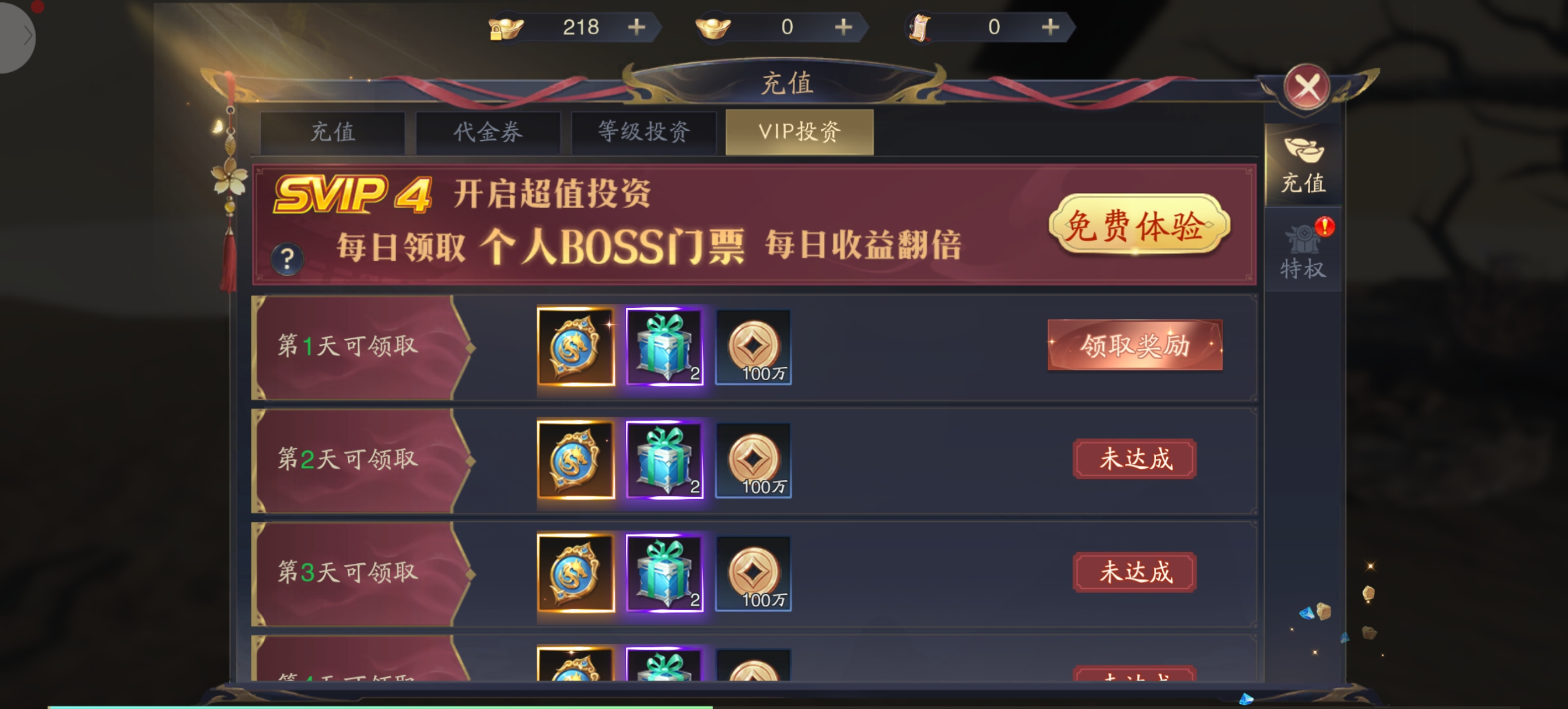
Task: Open the 等级投资 tab
Action: (644, 132)
